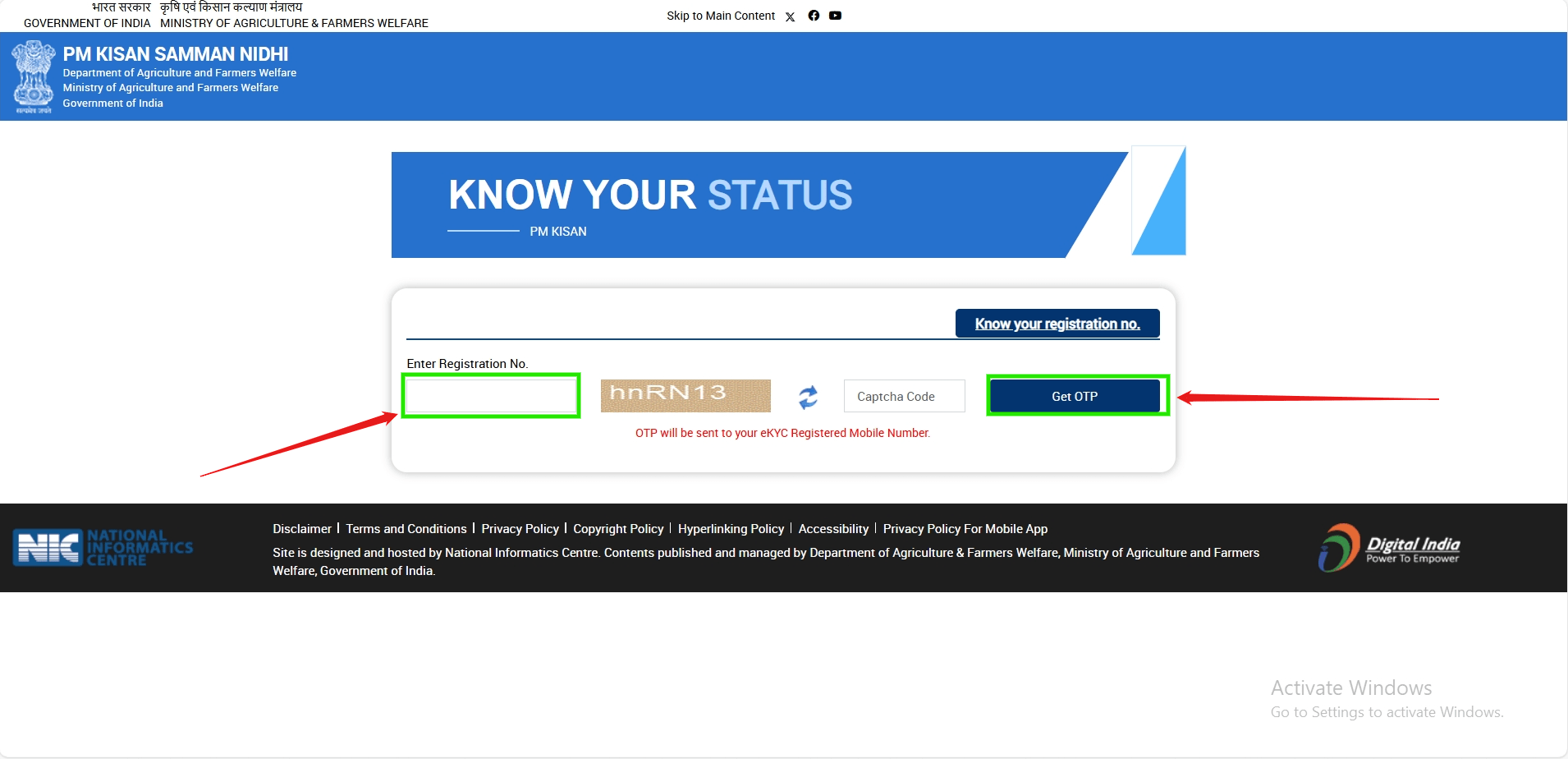Open the Copyright Policy link
1568x759 pixels.
pos(618,529)
